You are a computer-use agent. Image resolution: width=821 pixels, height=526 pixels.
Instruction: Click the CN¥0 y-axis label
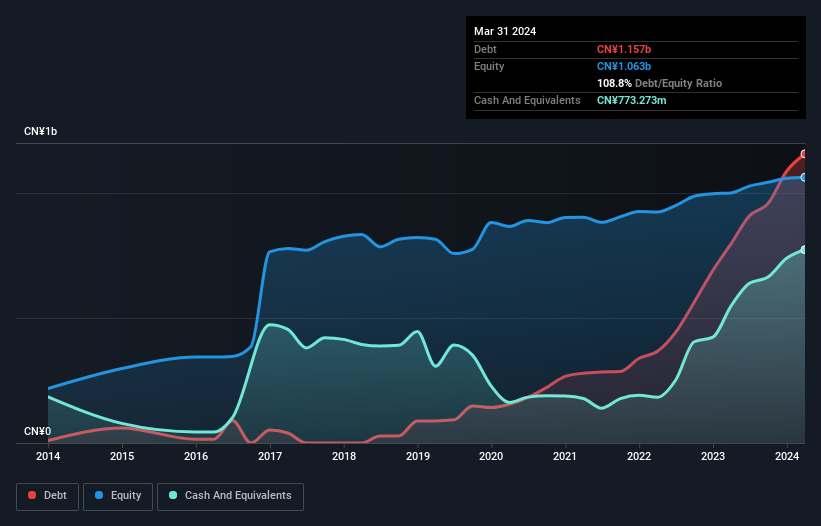click(x=38, y=431)
